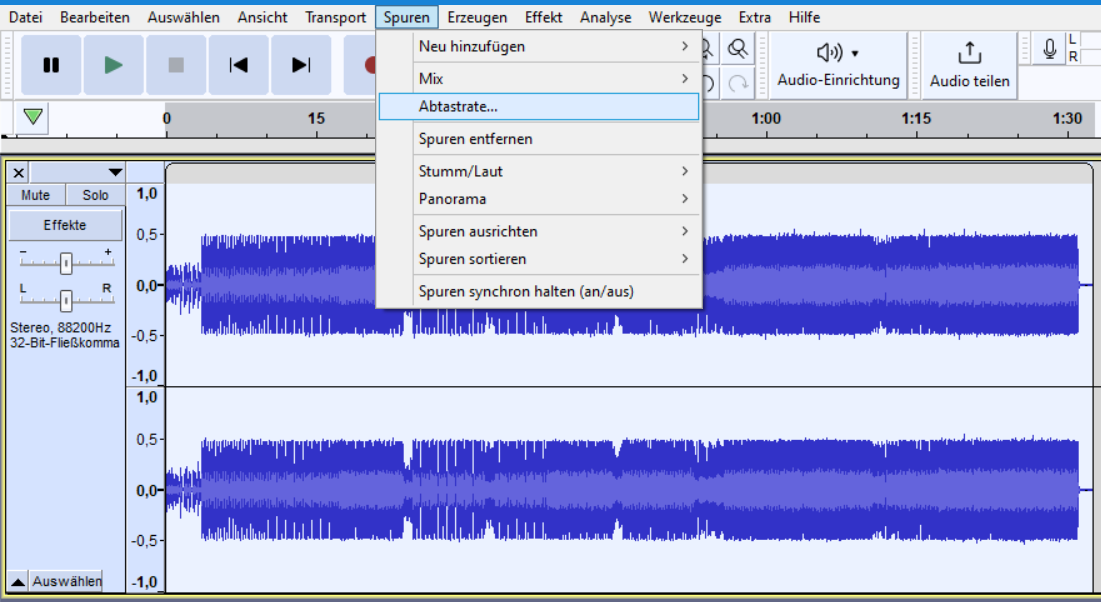Toggle Spuren synchron halten (an/aus)
Viewport: 1101px width, 602px height.
(526, 292)
